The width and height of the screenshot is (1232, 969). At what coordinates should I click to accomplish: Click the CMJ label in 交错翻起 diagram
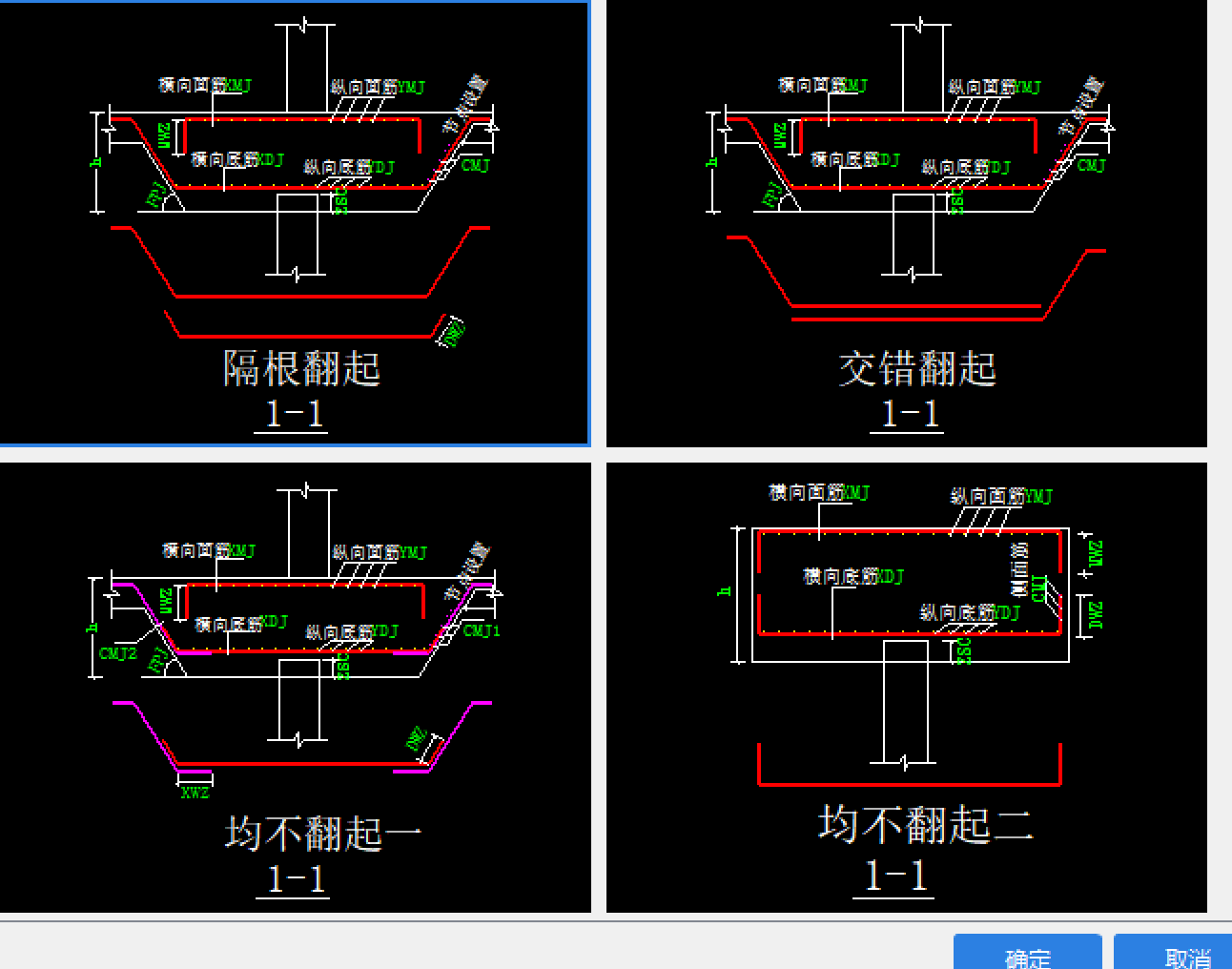[1091, 165]
